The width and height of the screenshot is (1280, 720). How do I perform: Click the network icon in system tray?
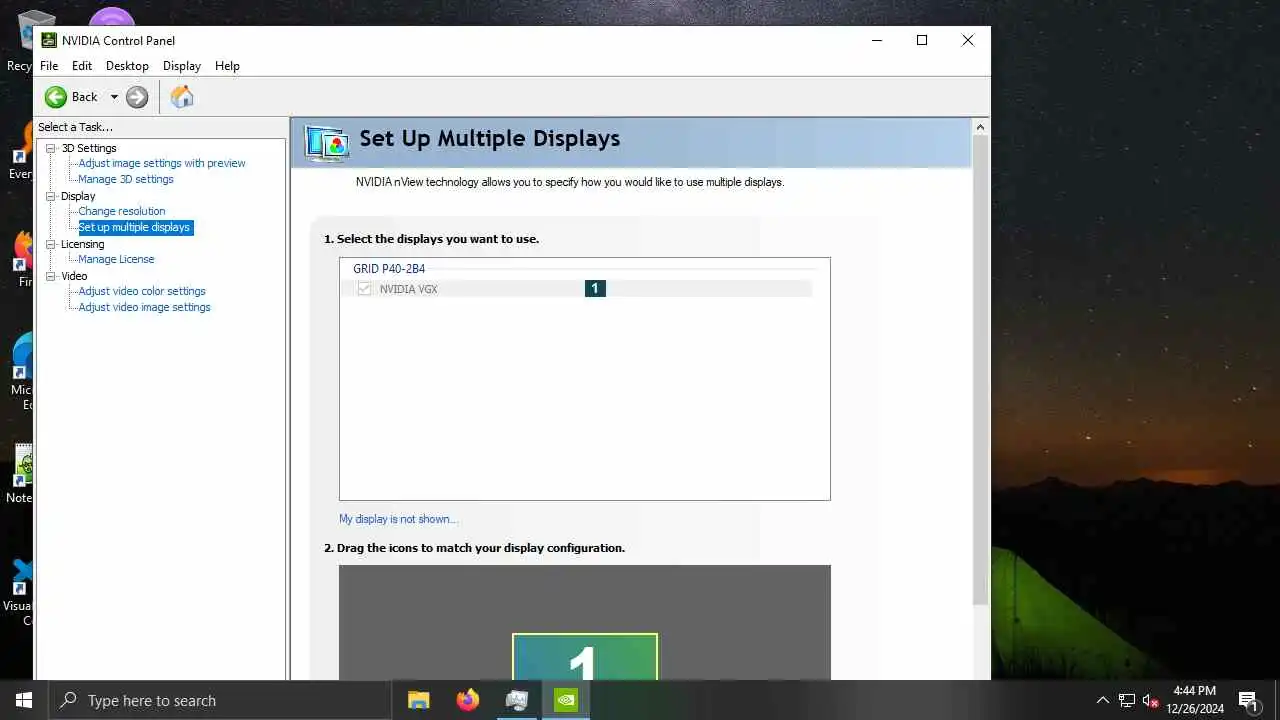pos(1127,700)
